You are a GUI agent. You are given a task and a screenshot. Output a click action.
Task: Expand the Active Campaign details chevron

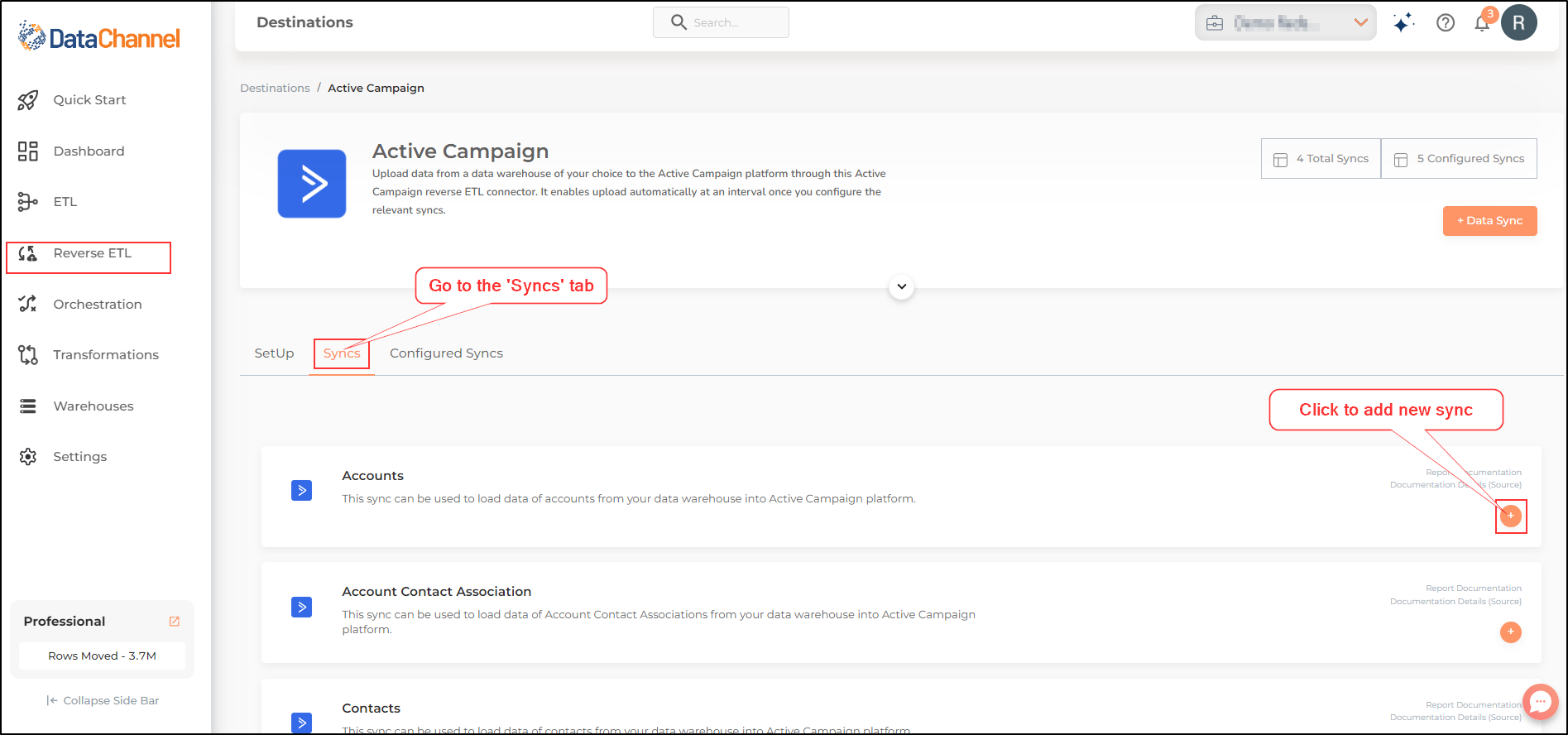tap(902, 287)
